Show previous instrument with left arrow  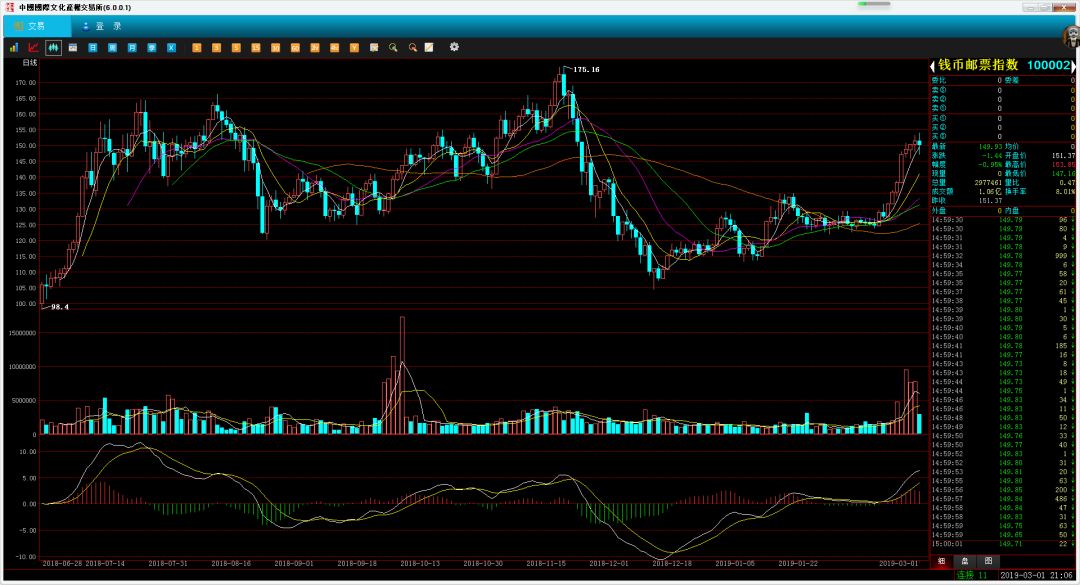pyautogui.click(x=933, y=66)
